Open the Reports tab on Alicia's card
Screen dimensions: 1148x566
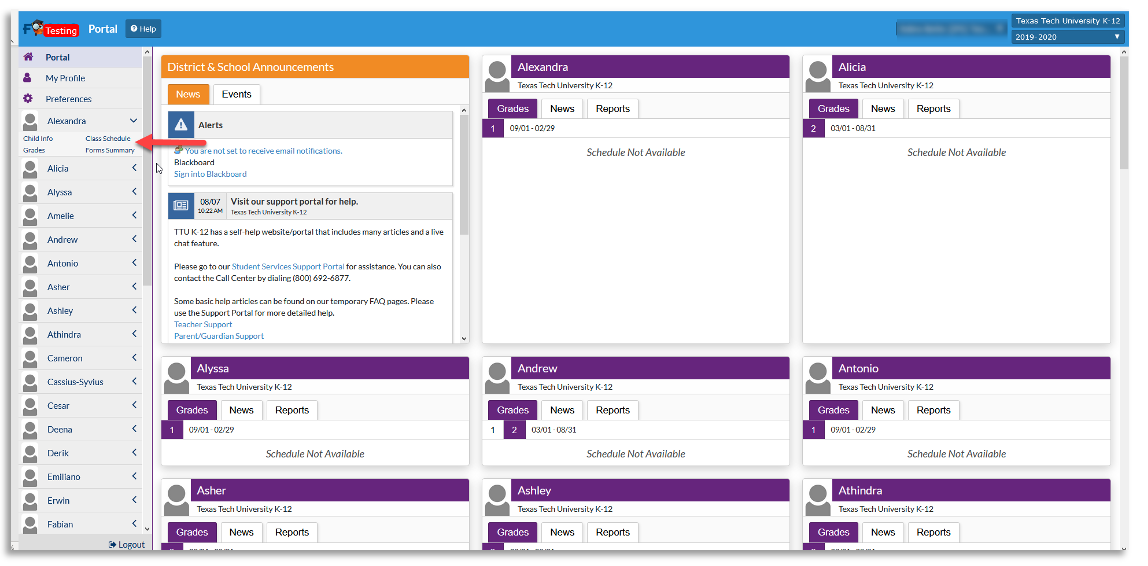click(933, 108)
